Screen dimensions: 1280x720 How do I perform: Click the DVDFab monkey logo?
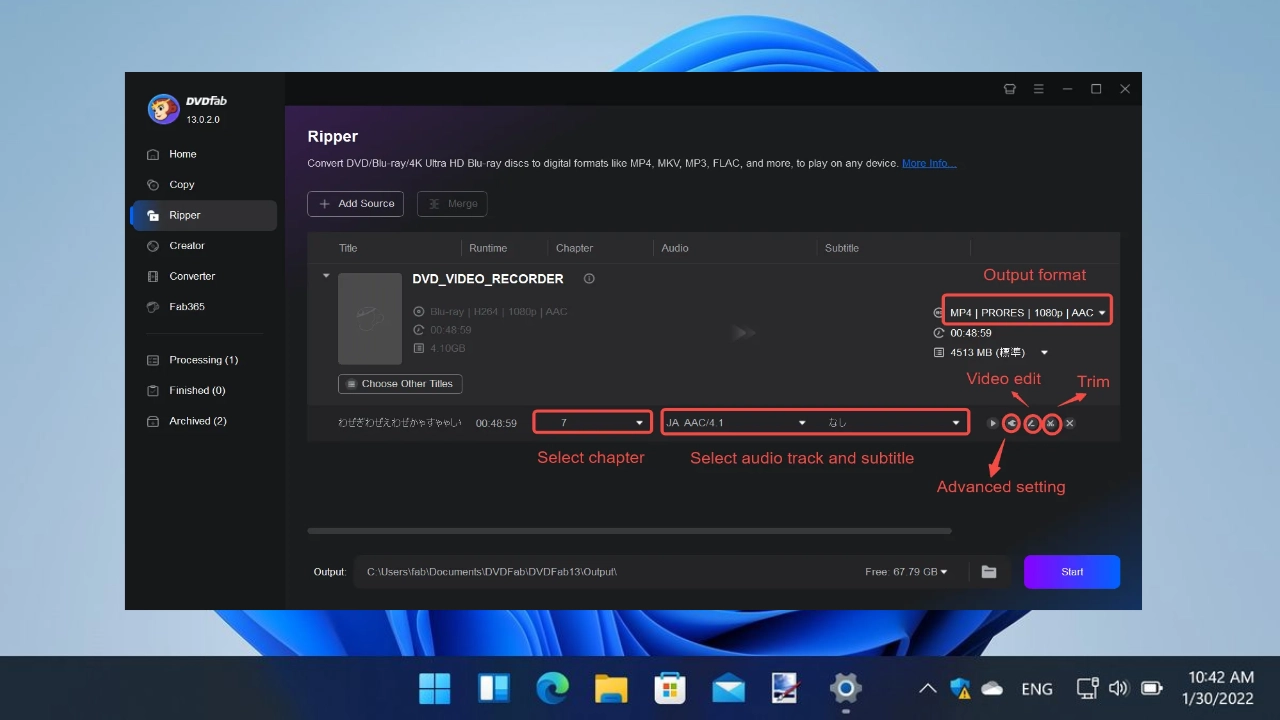tap(163, 109)
